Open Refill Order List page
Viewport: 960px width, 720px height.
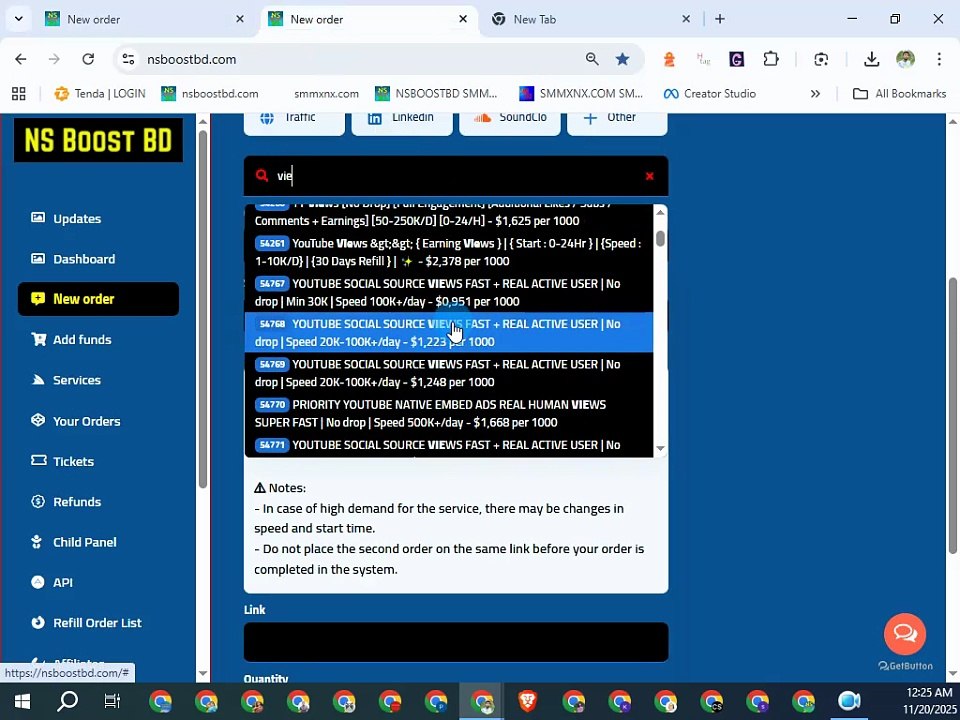tap(86, 623)
